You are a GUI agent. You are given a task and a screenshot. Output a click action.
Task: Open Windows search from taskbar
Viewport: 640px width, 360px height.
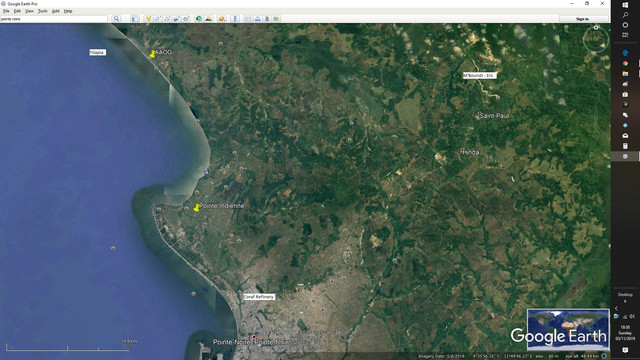625,15
